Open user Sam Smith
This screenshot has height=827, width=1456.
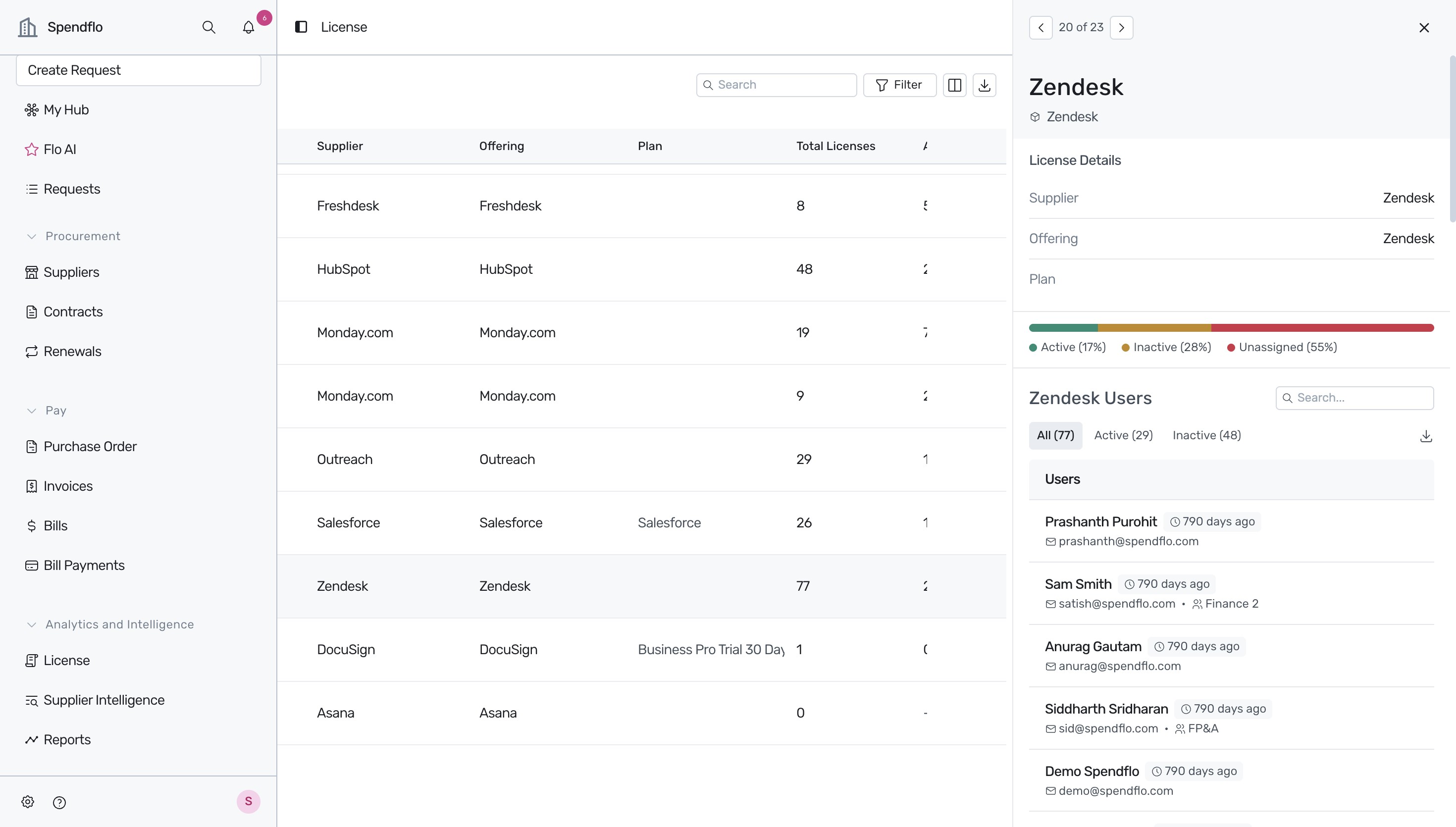coord(1231,594)
